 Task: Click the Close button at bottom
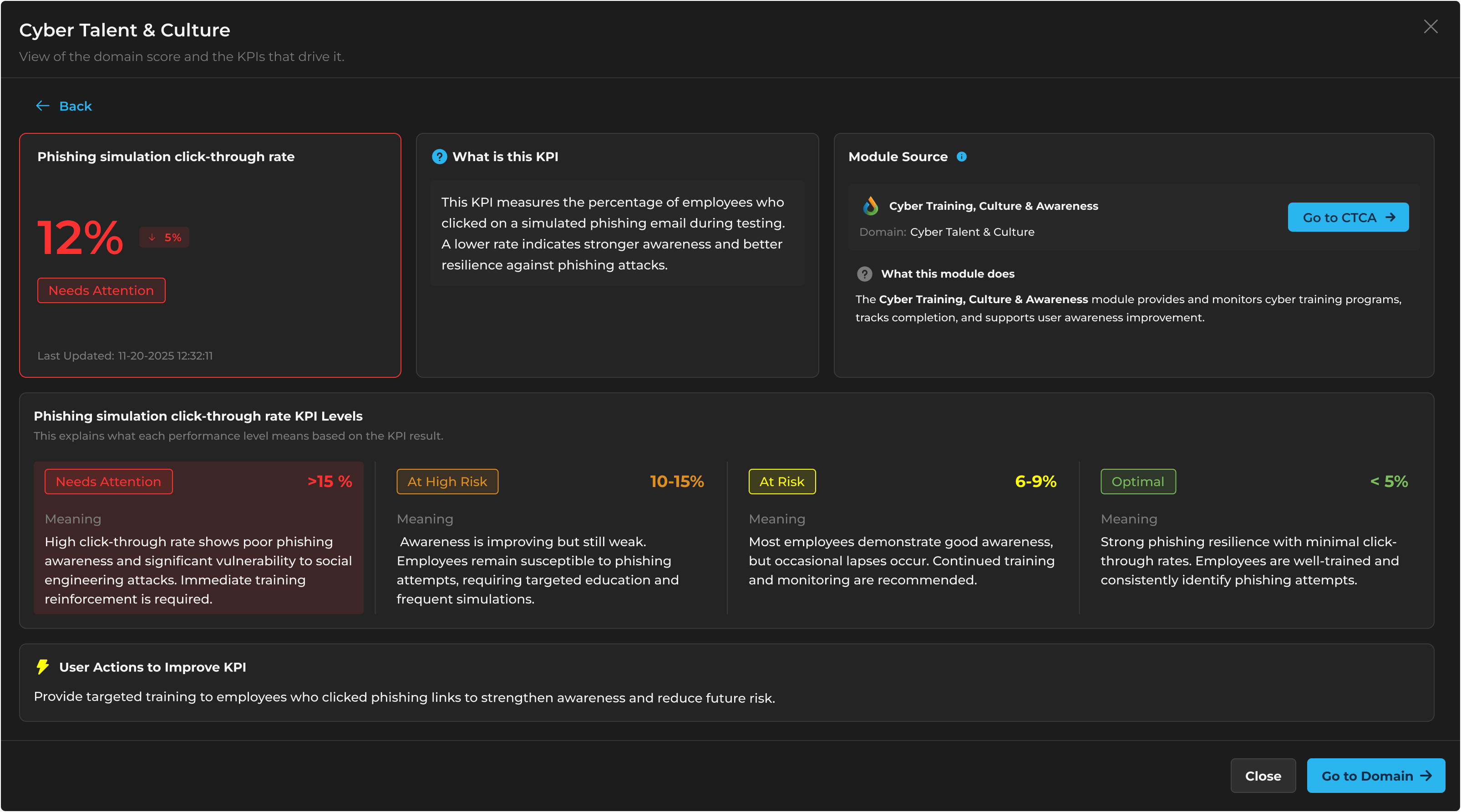point(1263,776)
